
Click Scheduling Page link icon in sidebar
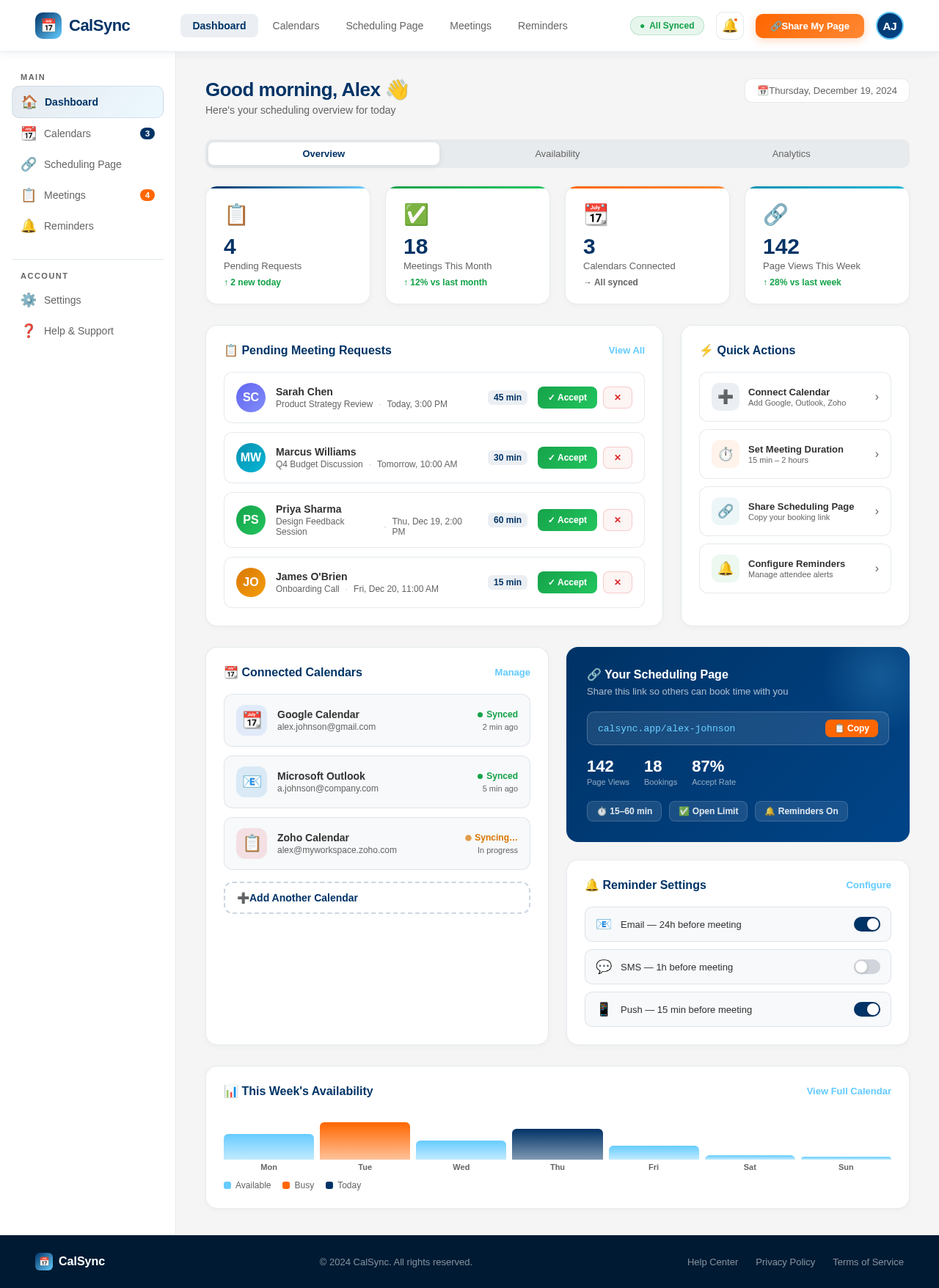tap(29, 164)
